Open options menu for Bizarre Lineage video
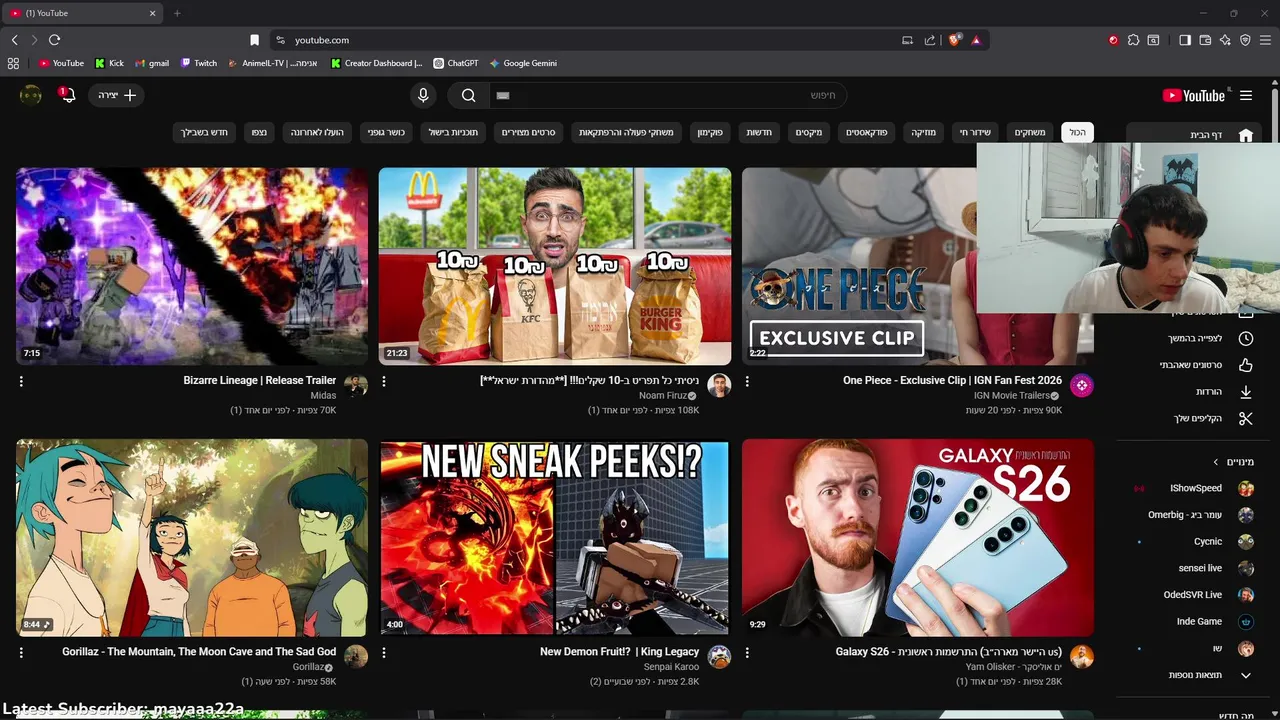Viewport: 1280px width, 720px height. click(21, 381)
